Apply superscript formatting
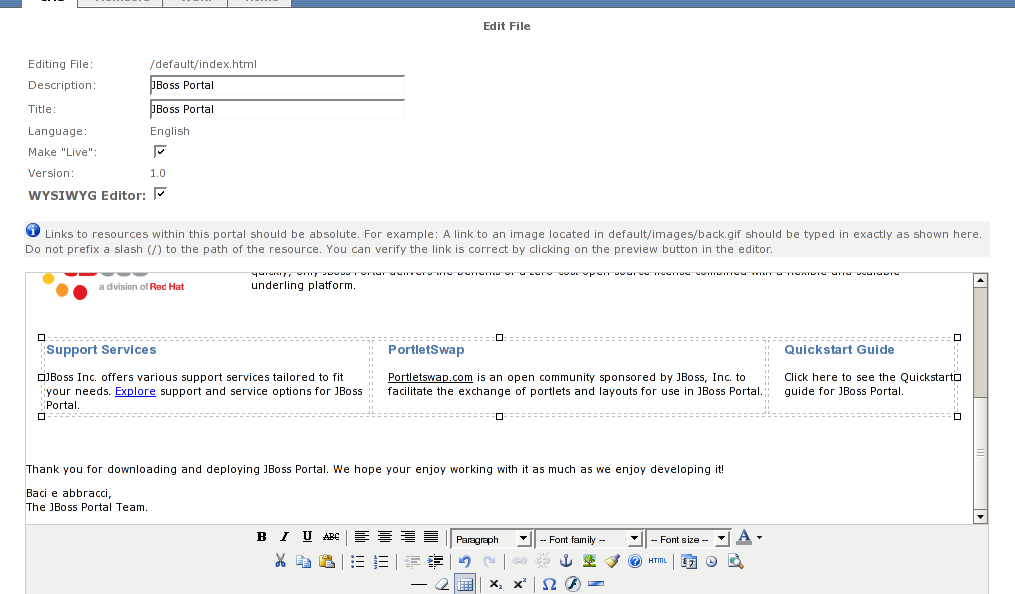 pos(519,585)
